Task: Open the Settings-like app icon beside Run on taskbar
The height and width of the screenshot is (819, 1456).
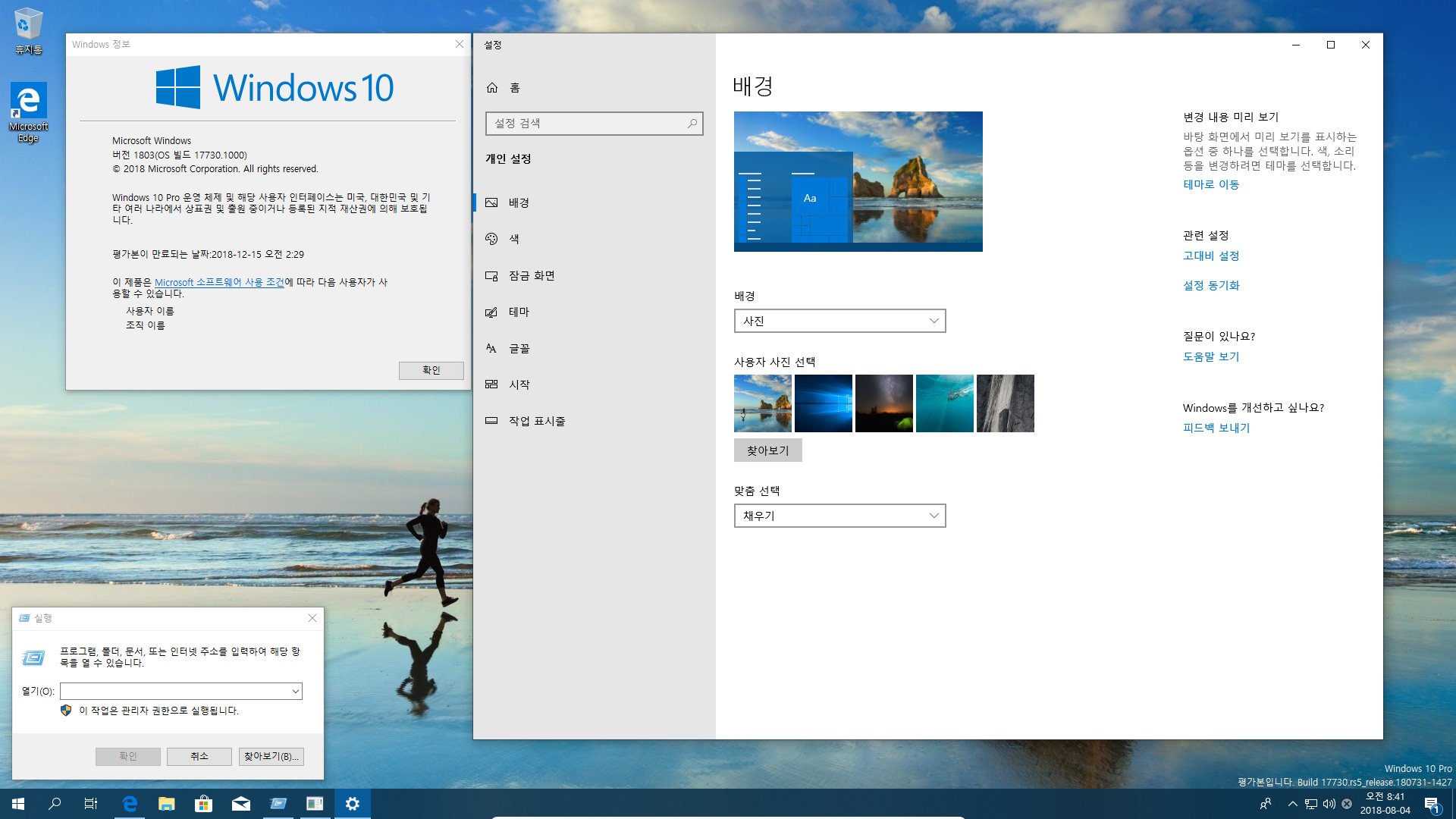Action: pos(315,804)
